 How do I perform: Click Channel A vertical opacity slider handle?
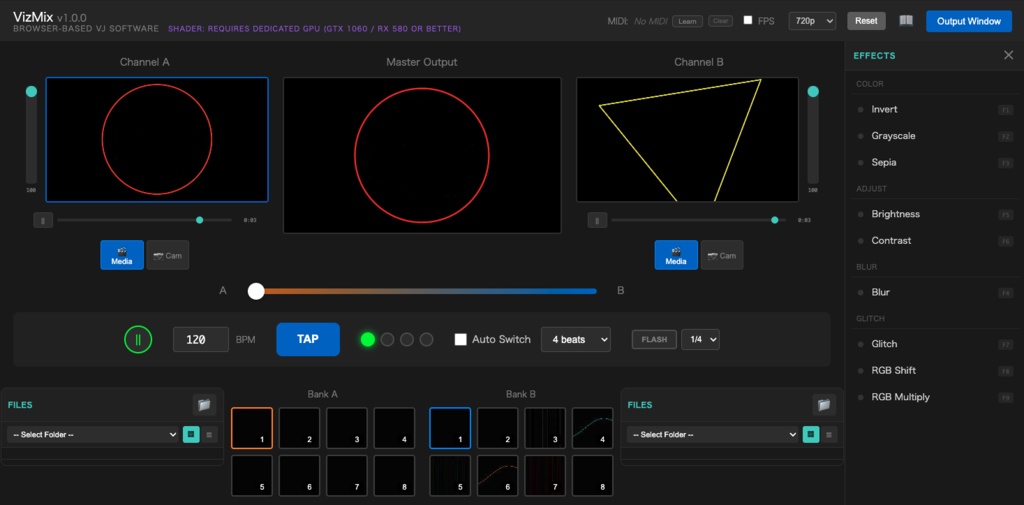(x=31, y=91)
